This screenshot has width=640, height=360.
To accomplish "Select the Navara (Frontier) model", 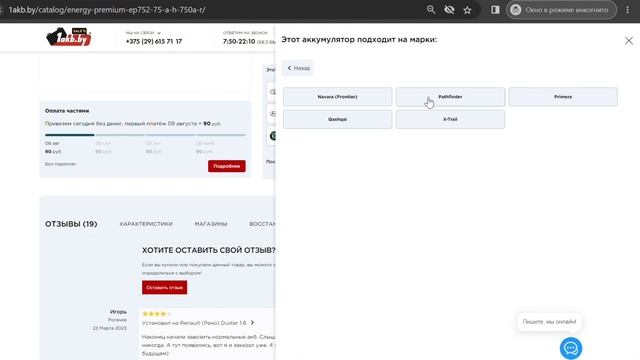I will click(x=338, y=97).
